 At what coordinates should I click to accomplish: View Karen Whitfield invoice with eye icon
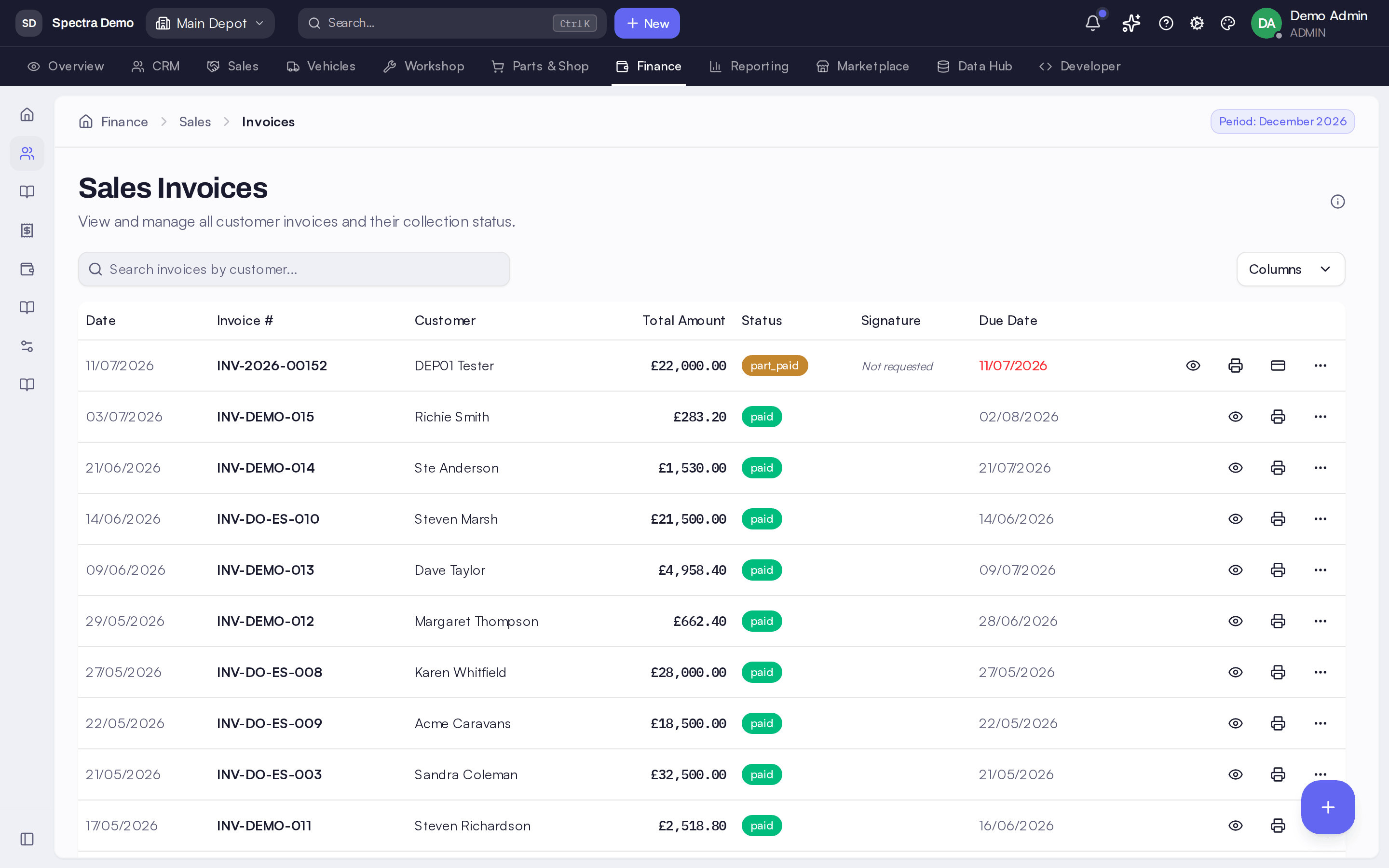click(1235, 672)
